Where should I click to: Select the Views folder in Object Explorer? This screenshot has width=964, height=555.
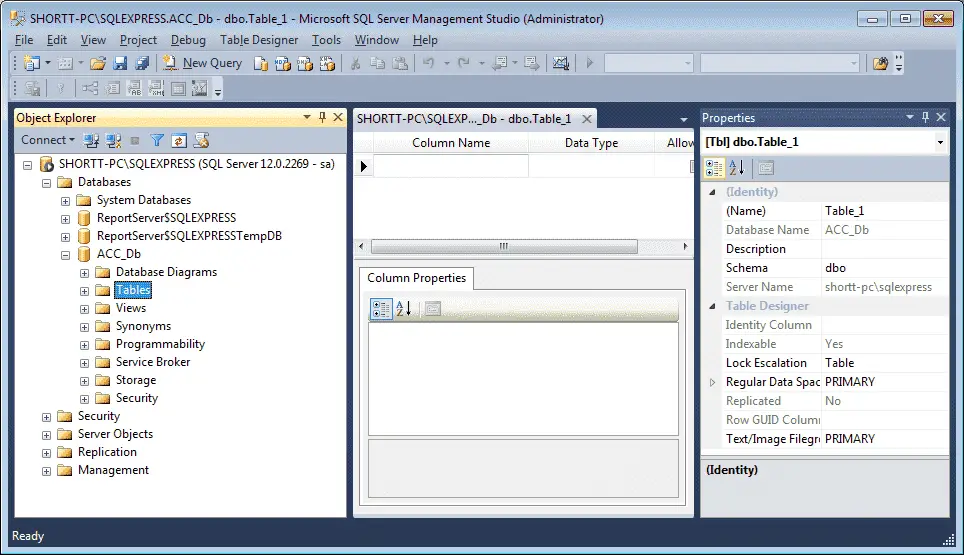(x=131, y=308)
